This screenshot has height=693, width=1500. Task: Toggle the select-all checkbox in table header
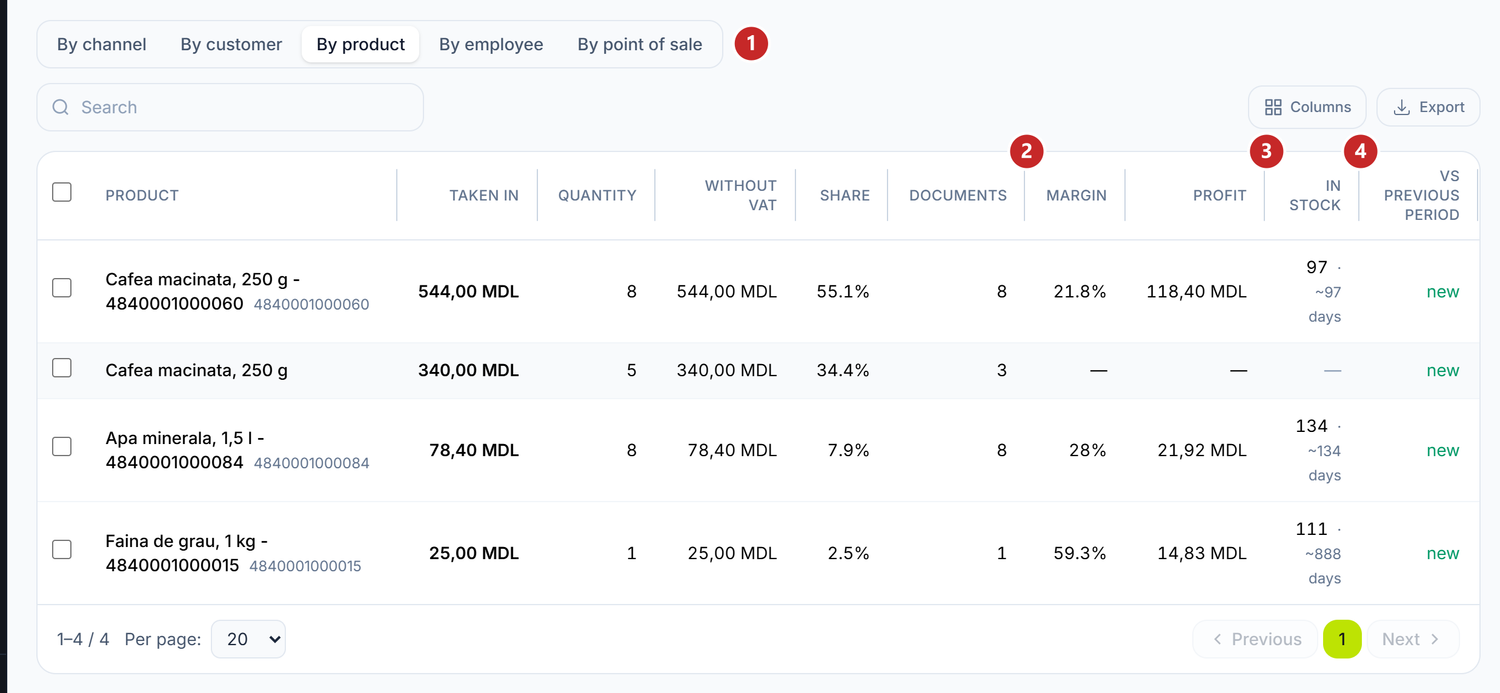pos(62,192)
